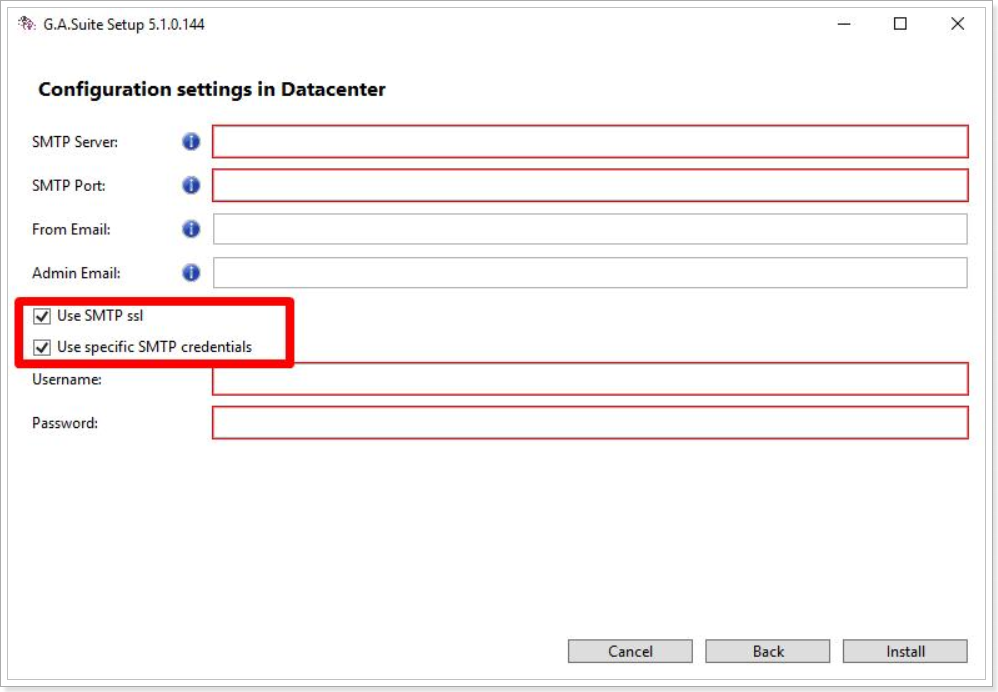This screenshot has width=998, height=692.
Task: Select the Password text box
Action: (x=590, y=423)
